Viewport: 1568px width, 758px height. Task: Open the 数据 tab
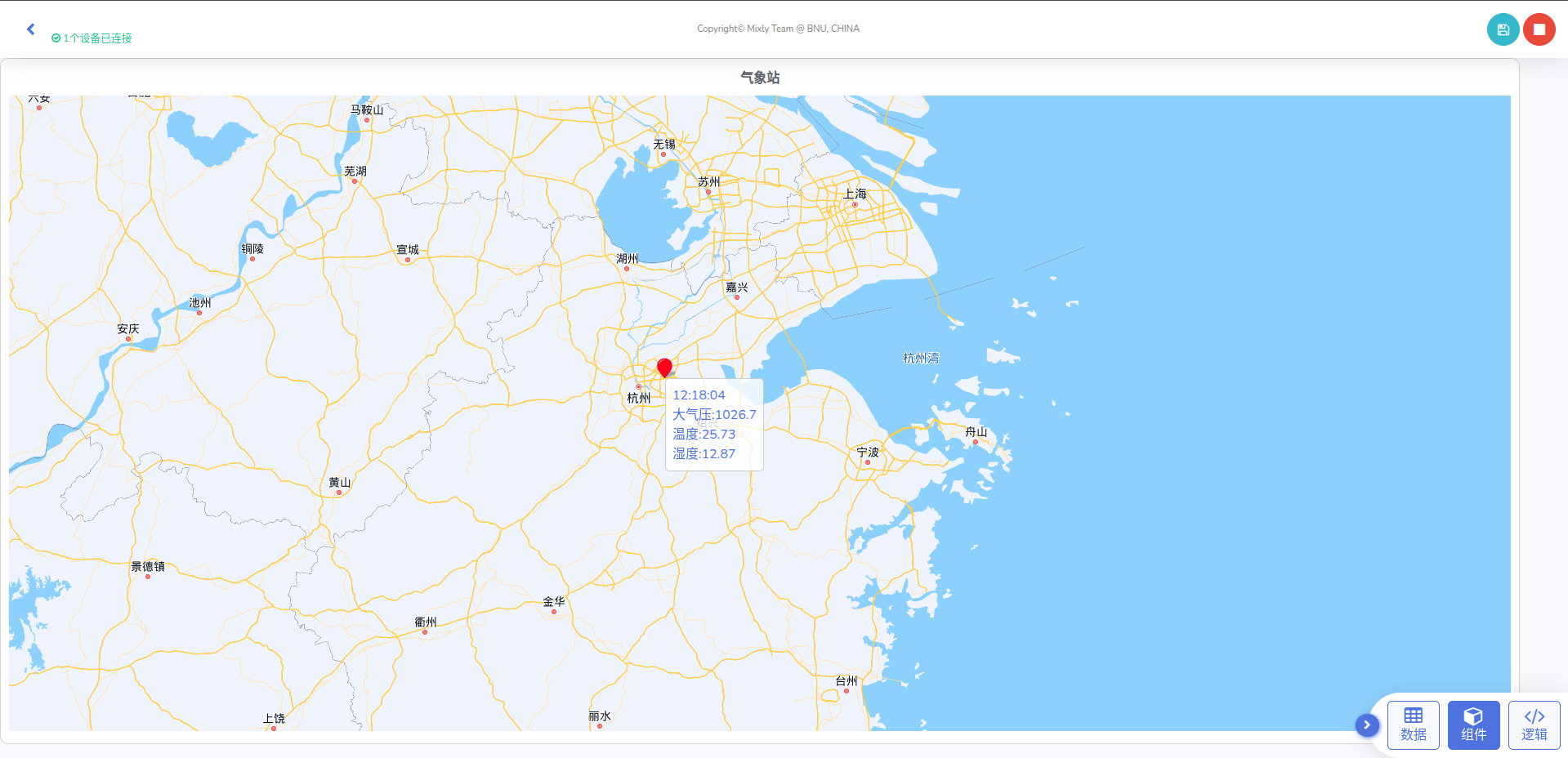(x=1413, y=725)
